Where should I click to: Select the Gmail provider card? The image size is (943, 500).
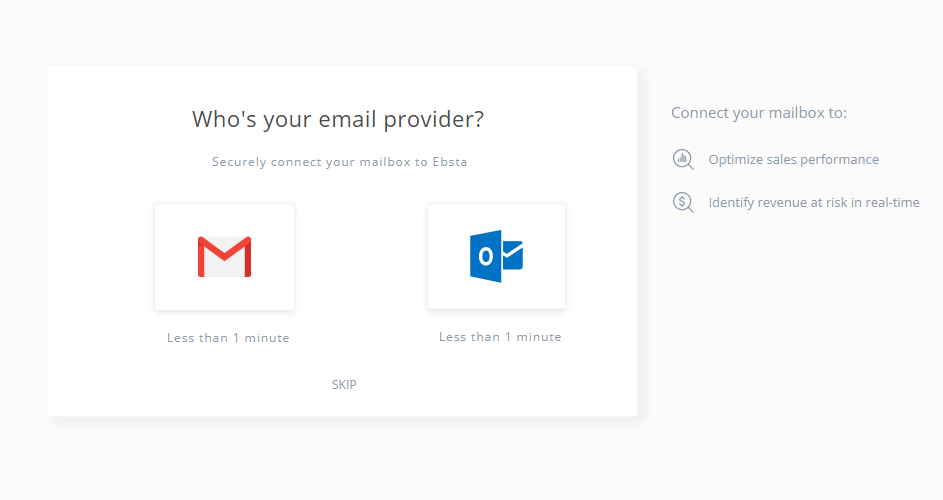(x=224, y=257)
